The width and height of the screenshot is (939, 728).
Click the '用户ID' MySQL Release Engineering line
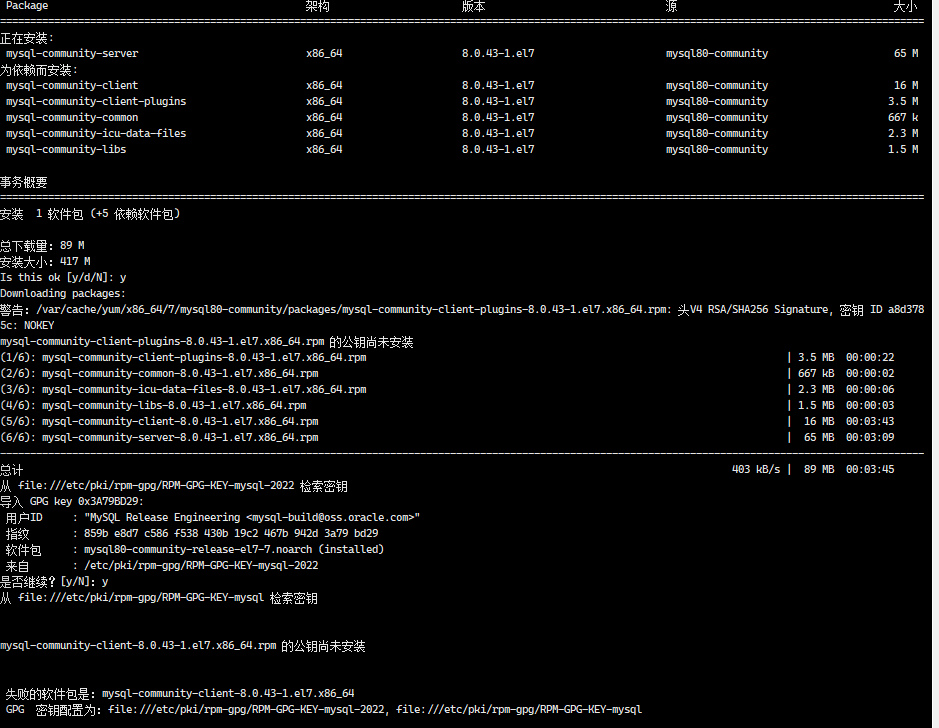(213, 517)
